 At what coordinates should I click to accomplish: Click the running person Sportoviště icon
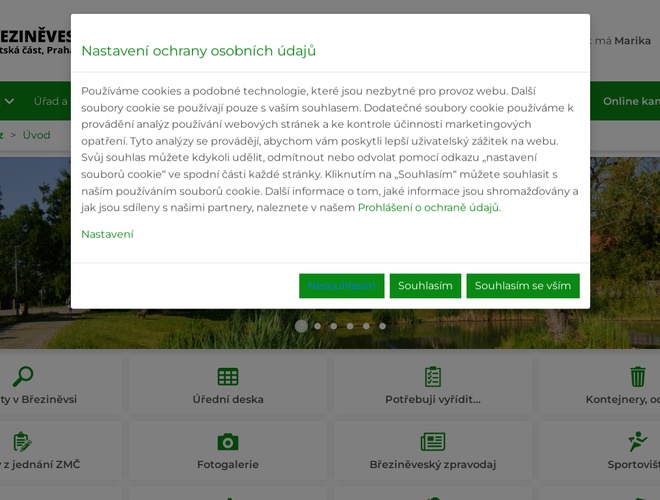637,442
